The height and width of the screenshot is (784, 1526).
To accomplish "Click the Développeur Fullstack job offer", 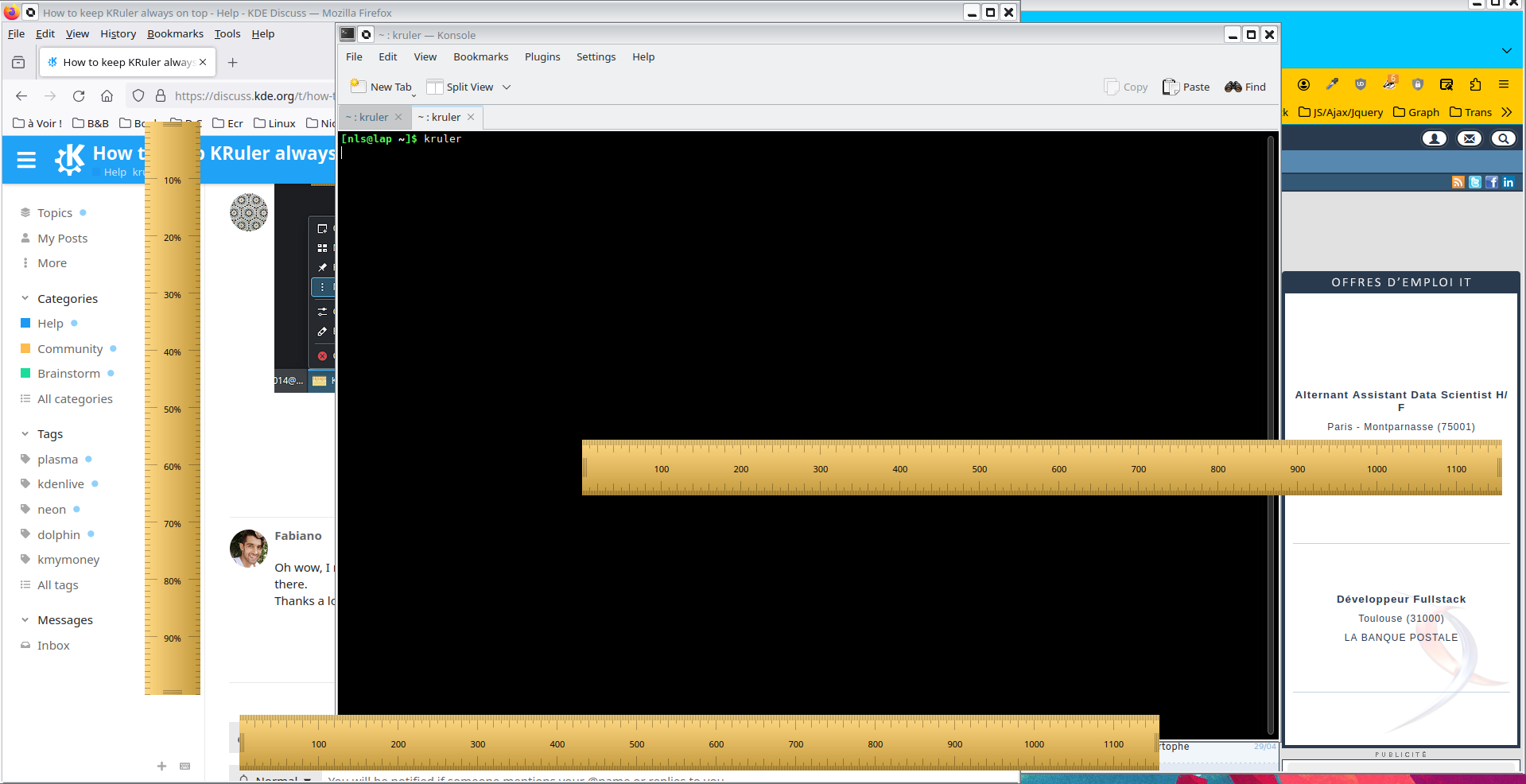I will tap(1401, 600).
